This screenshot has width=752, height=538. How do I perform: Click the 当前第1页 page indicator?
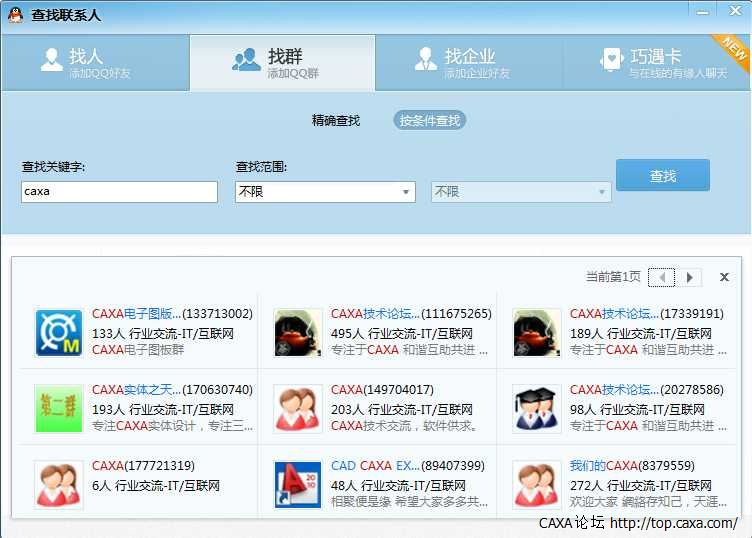613,277
